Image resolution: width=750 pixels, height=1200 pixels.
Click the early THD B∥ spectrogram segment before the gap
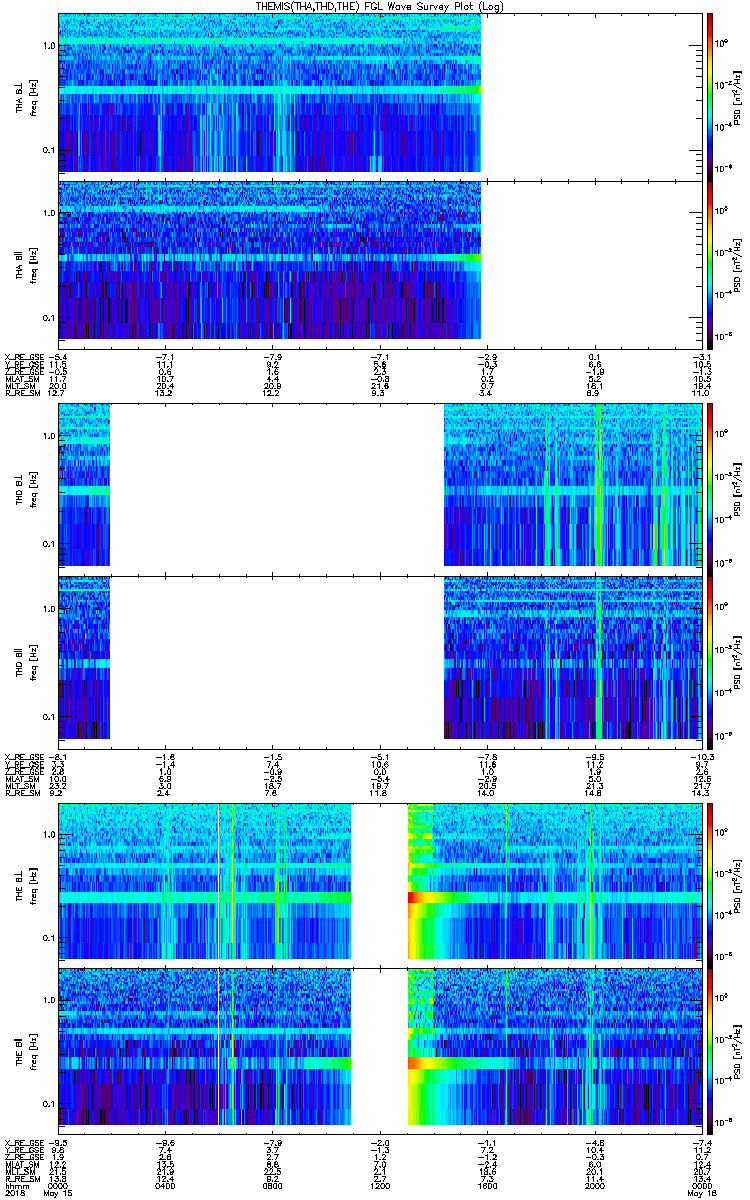coord(84,657)
